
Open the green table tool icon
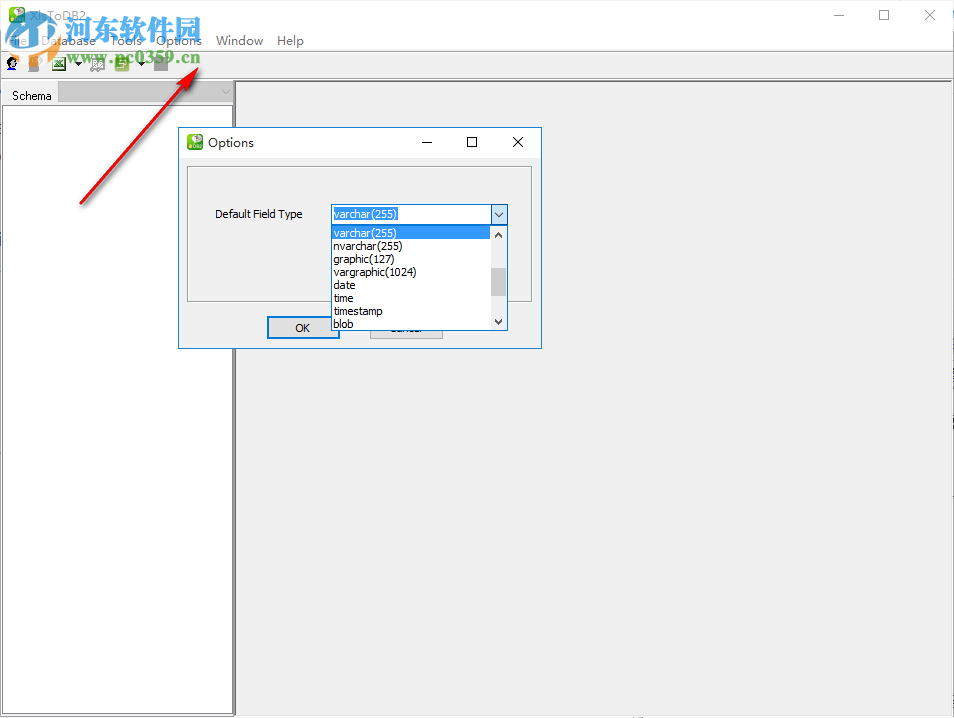tap(121, 63)
